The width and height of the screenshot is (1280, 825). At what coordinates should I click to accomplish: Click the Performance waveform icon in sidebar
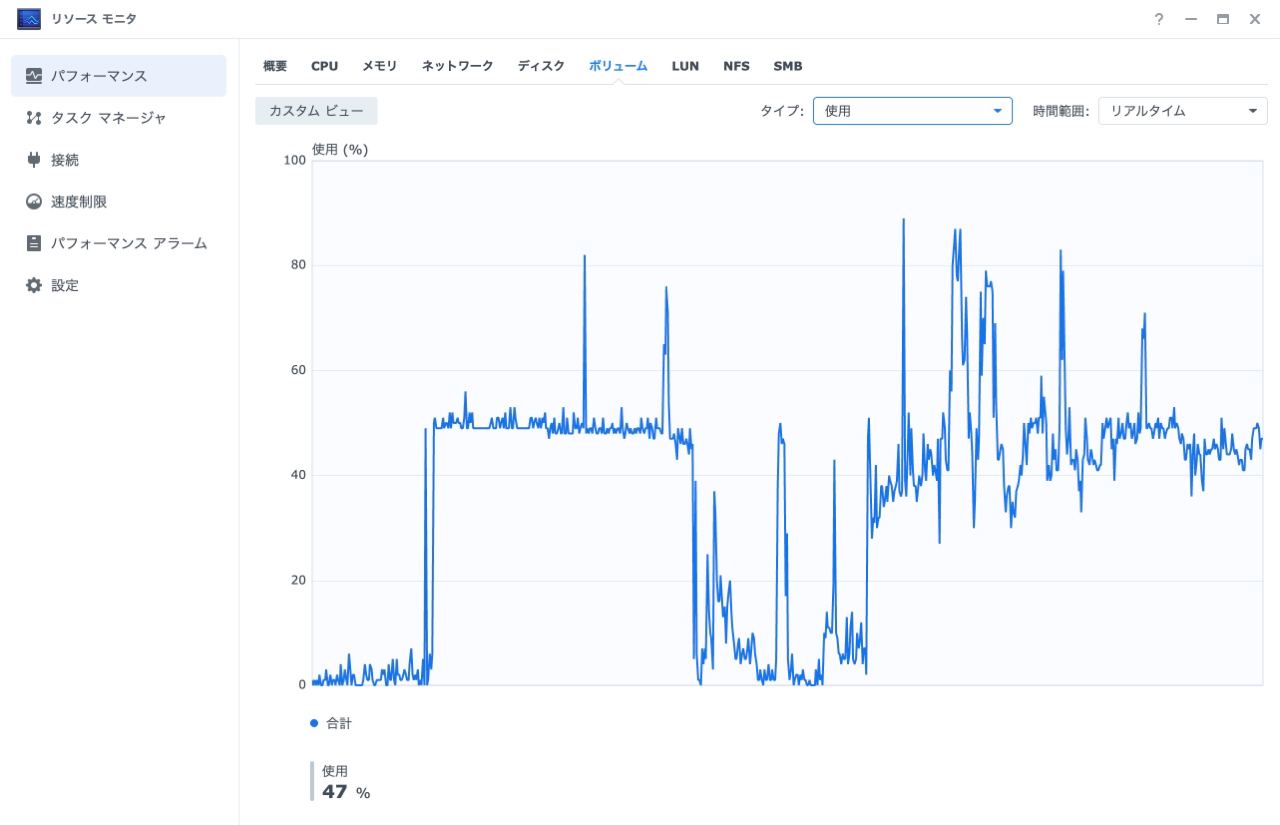[34, 76]
